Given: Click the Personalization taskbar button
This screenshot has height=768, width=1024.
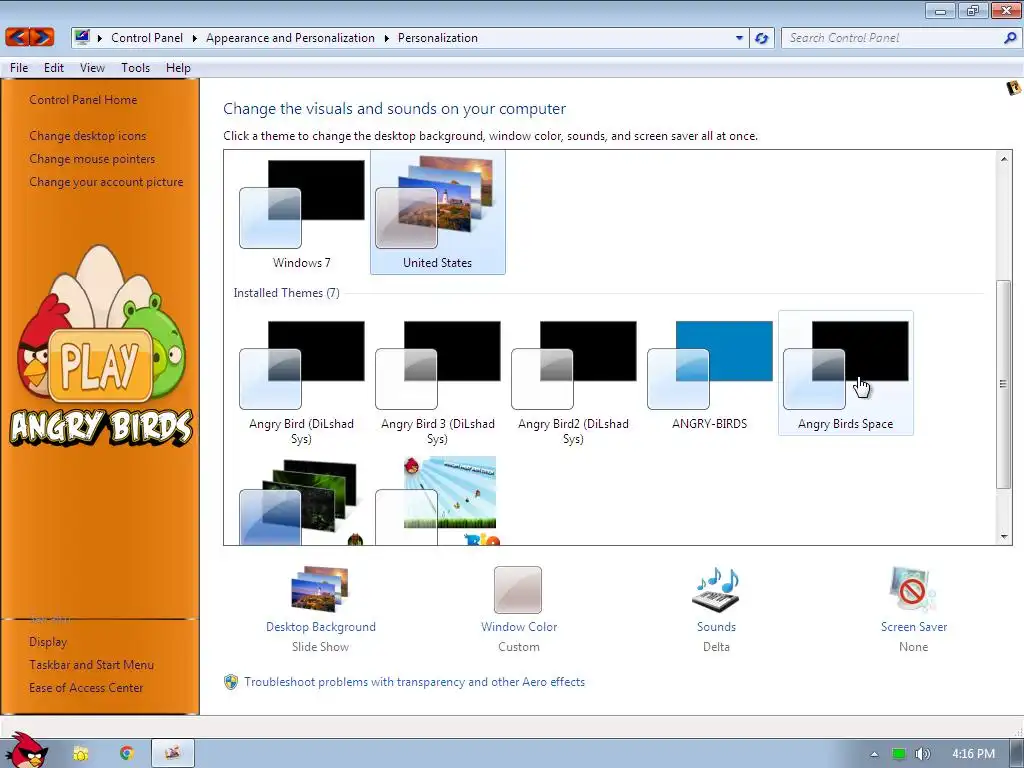Looking at the screenshot, I should coord(172,754).
